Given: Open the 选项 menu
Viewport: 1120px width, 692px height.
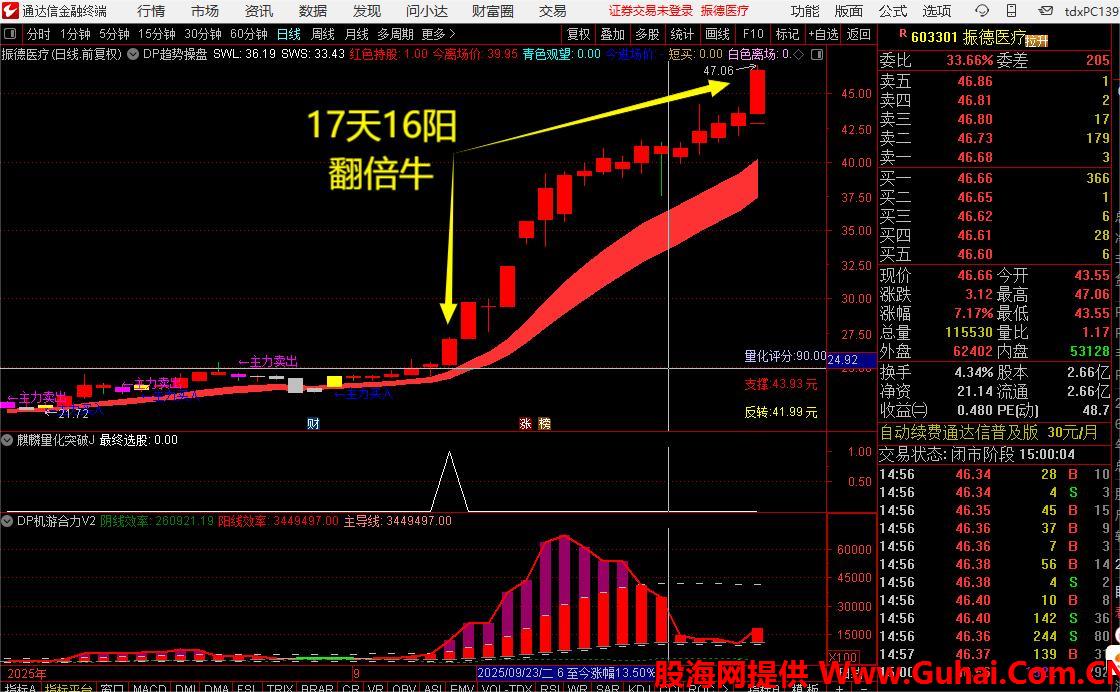Looking at the screenshot, I should coord(936,11).
